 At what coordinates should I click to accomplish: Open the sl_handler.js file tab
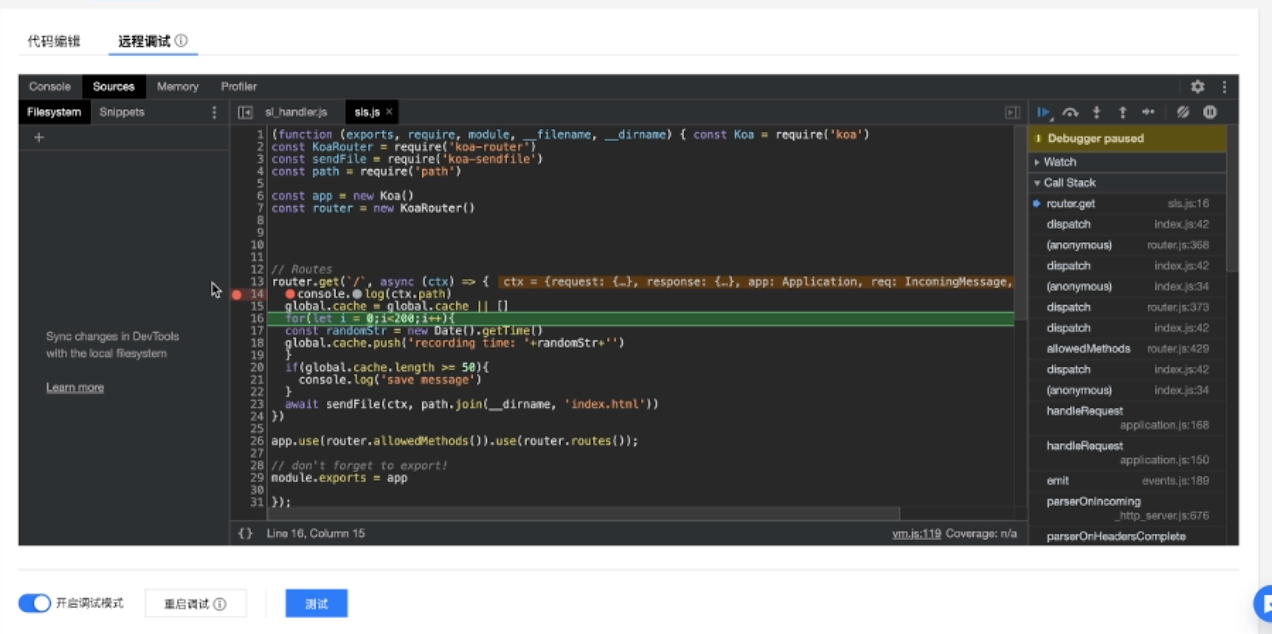296,113
